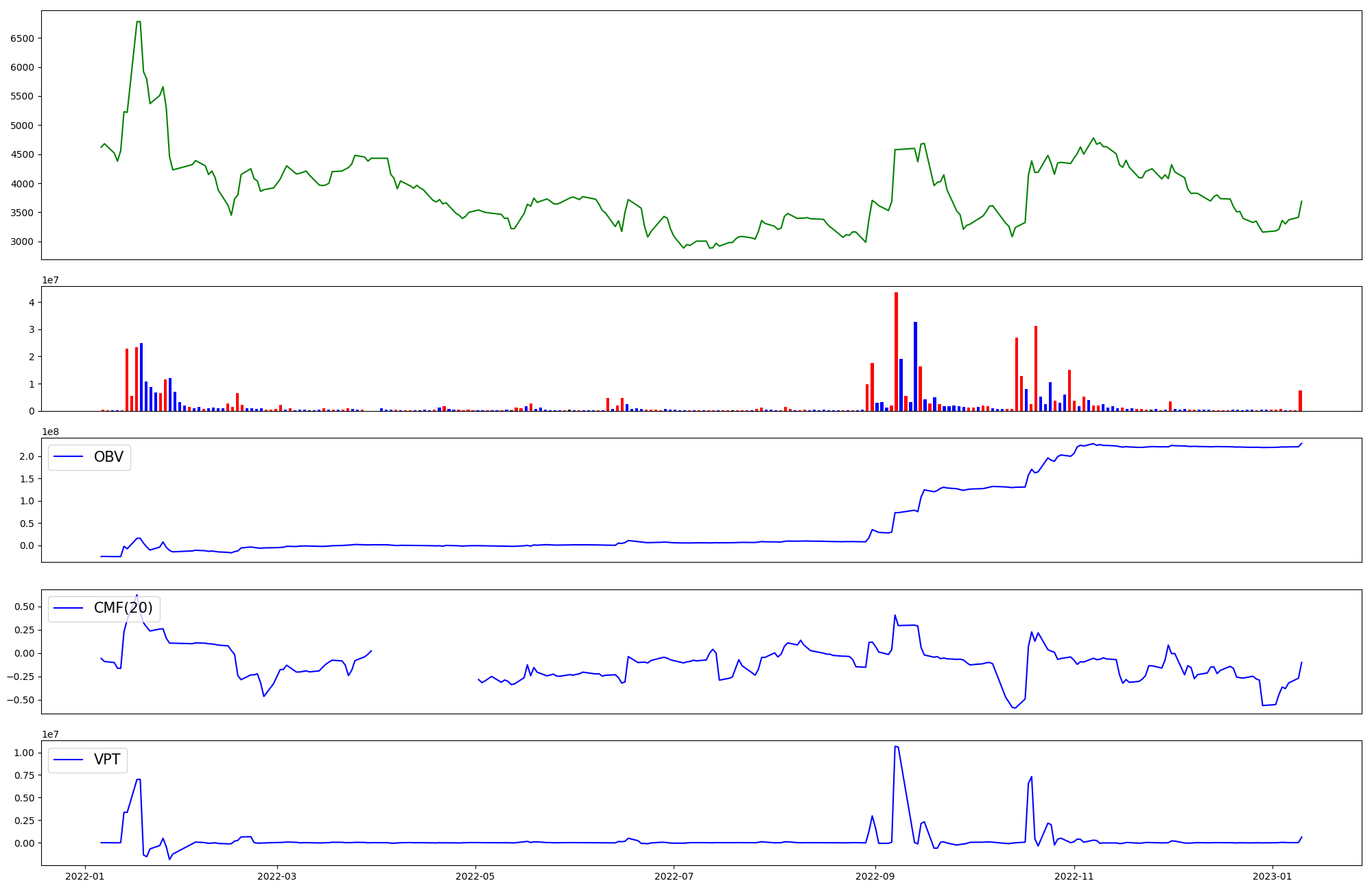The width and height of the screenshot is (1372, 892).
Task: Click the 2022-01 x-axis date label
Action: [85, 876]
